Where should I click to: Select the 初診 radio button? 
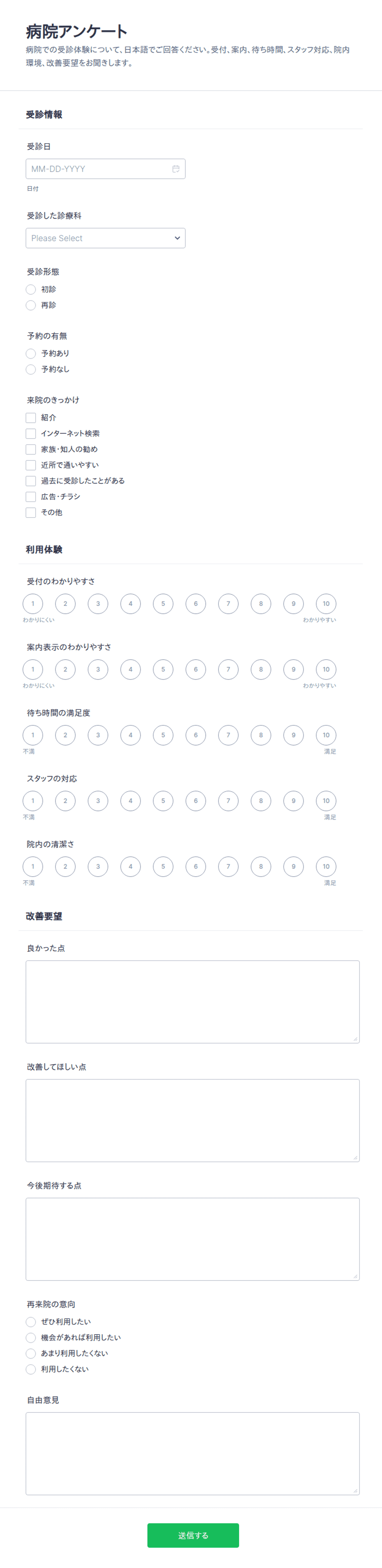[x=31, y=289]
